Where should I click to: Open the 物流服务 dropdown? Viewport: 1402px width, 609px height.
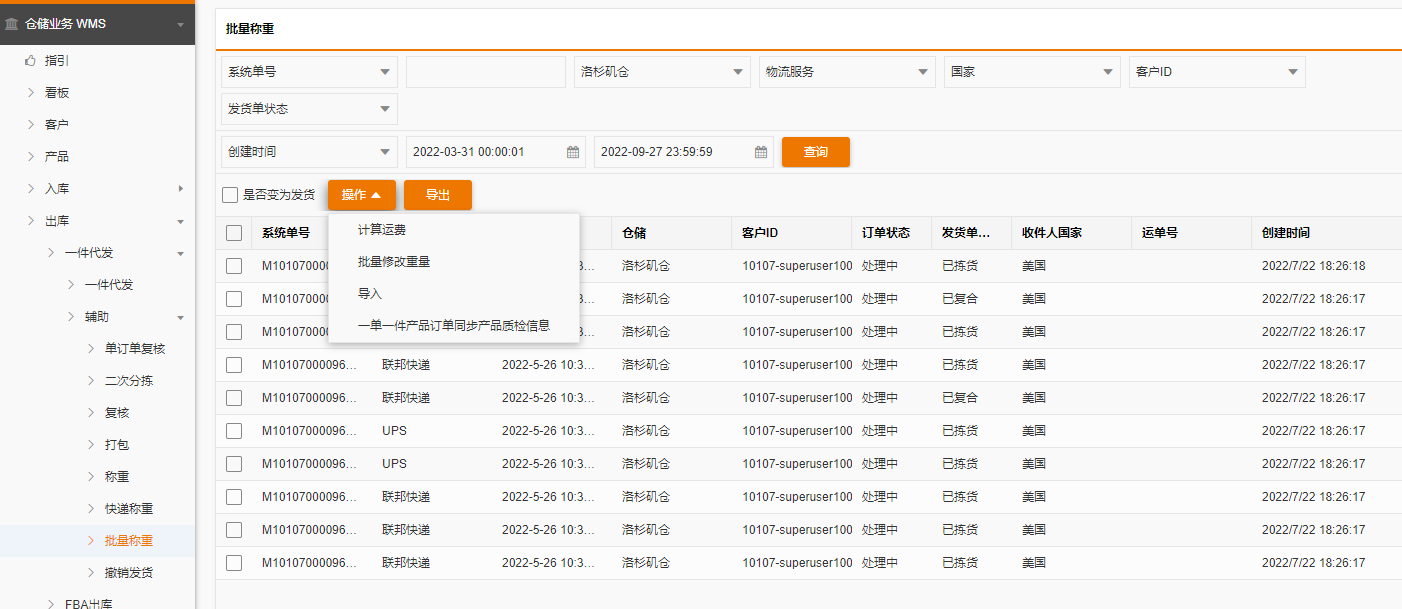(x=847, y=72)
